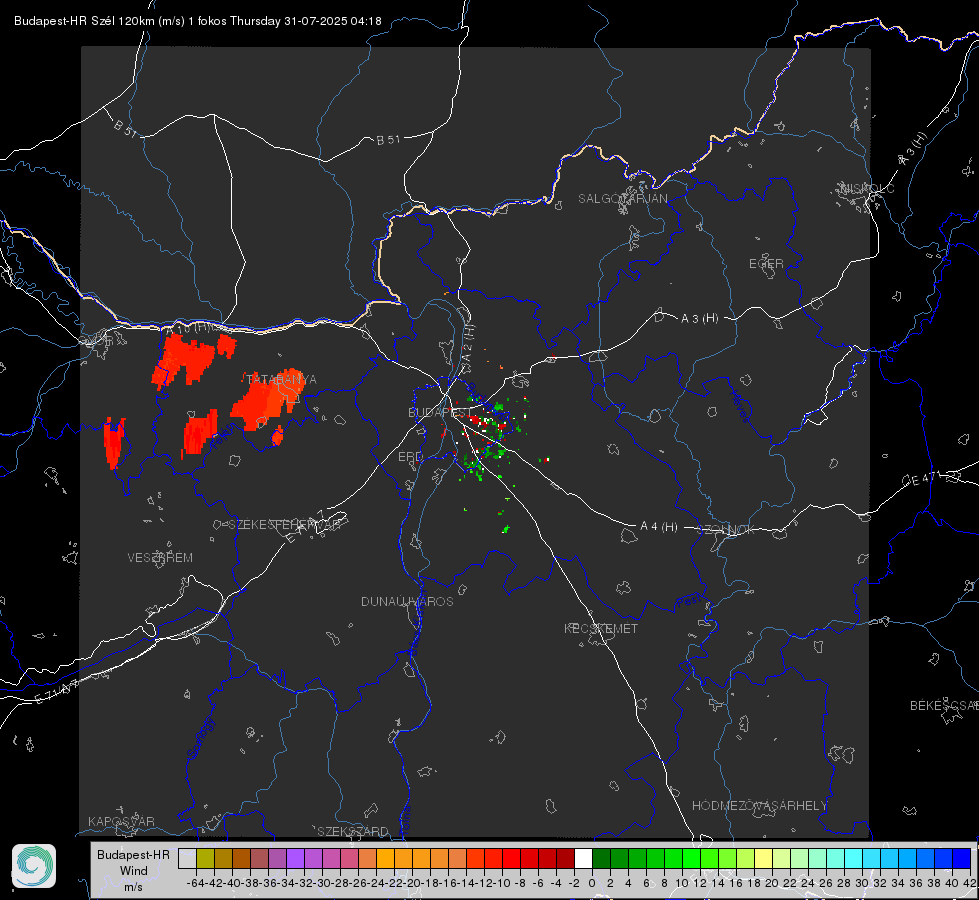Screen dimensions: 979x900
Task: Click the legend value label '42'
Action: pos(969,883)
